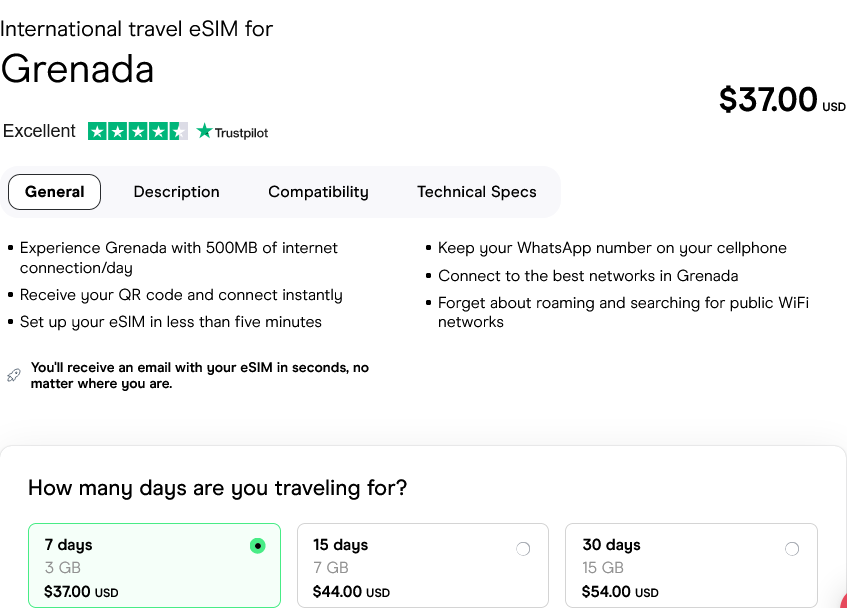This screenshot has height=608, width=847.
Task: Click the Grenada page heading
Action: 77,69
